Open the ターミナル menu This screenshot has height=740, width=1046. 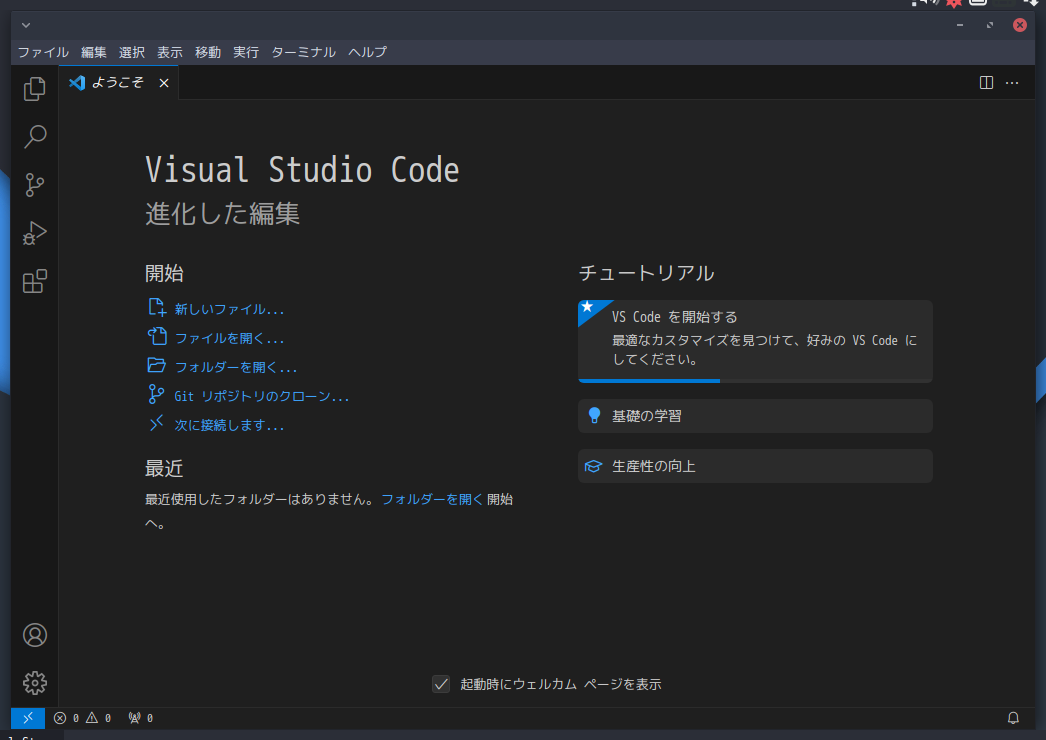(x=304, y=52)
